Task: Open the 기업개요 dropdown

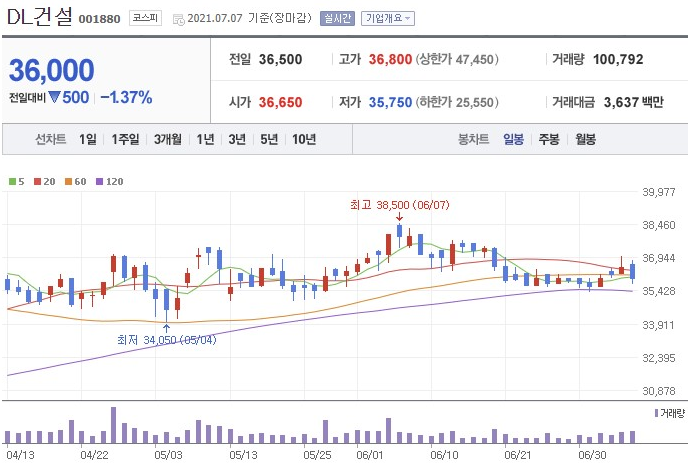Action: [387, 18]
